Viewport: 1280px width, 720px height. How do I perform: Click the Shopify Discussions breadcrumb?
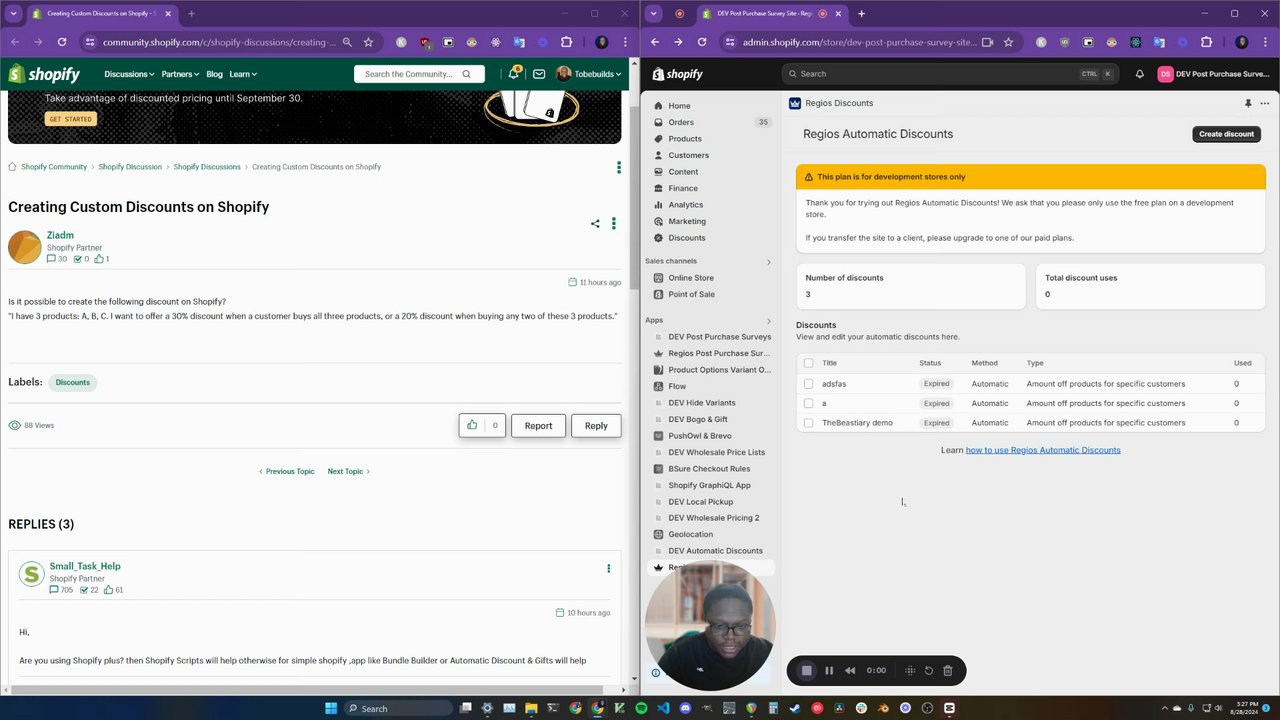click(x=207, y=167)
